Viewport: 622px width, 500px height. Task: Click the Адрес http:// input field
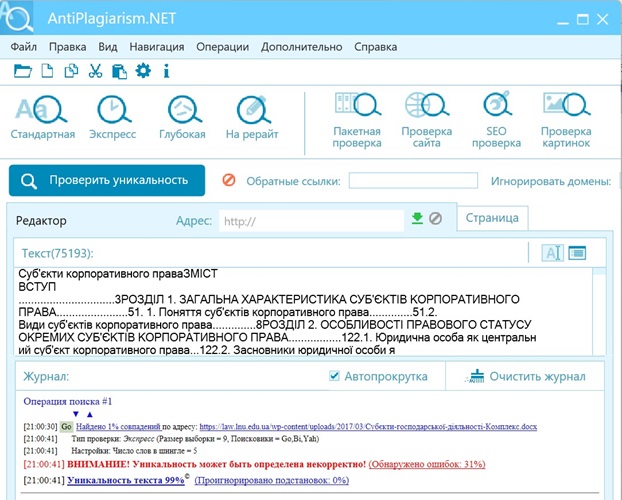click(x=311, y=221)
